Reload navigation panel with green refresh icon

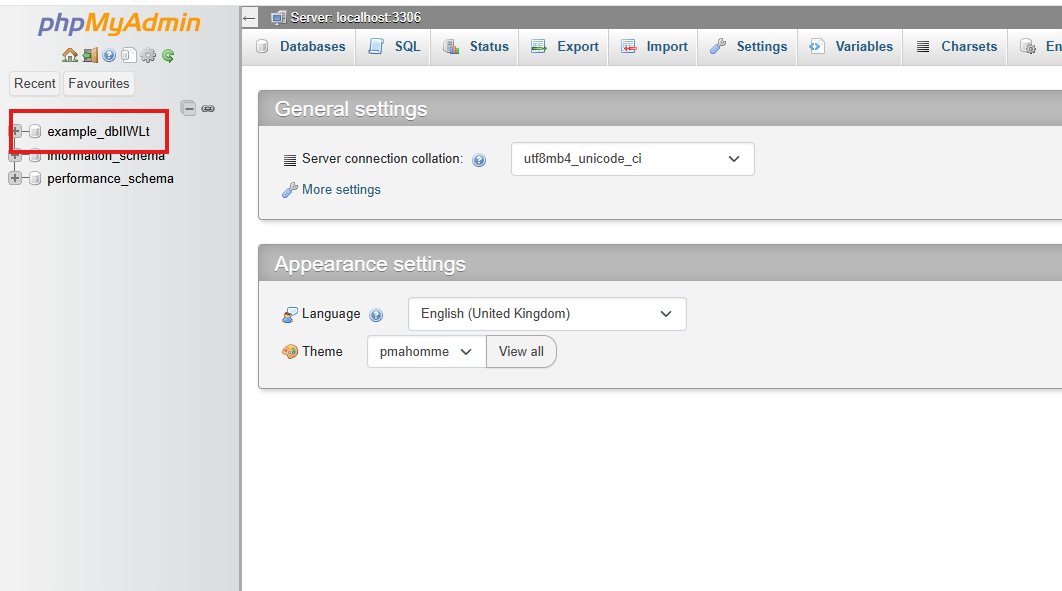coord(167,56)
